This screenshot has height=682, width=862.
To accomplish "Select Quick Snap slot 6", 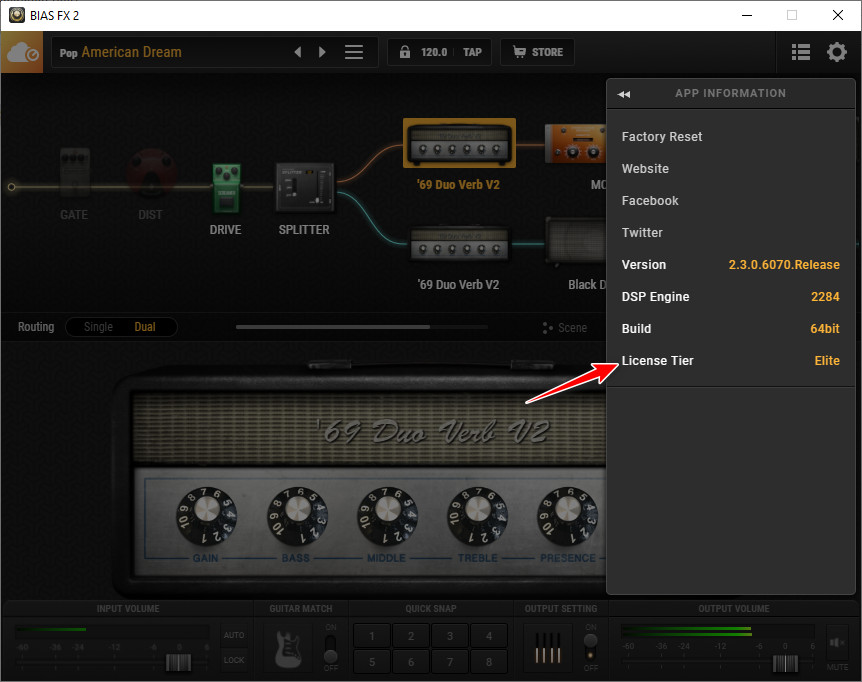I will (411, 662).
